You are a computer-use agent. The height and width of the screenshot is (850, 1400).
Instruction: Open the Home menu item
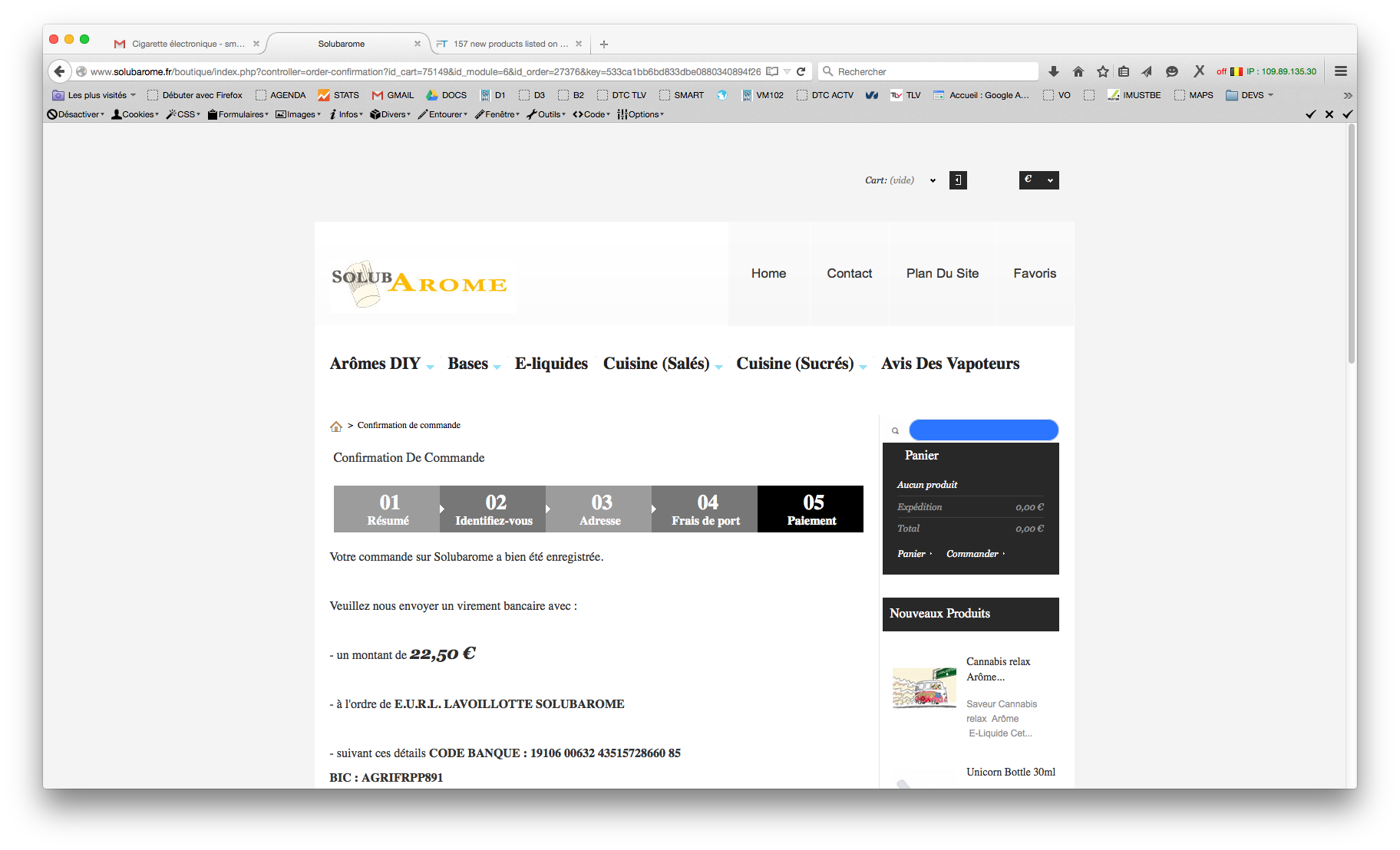tap(768, 274)
